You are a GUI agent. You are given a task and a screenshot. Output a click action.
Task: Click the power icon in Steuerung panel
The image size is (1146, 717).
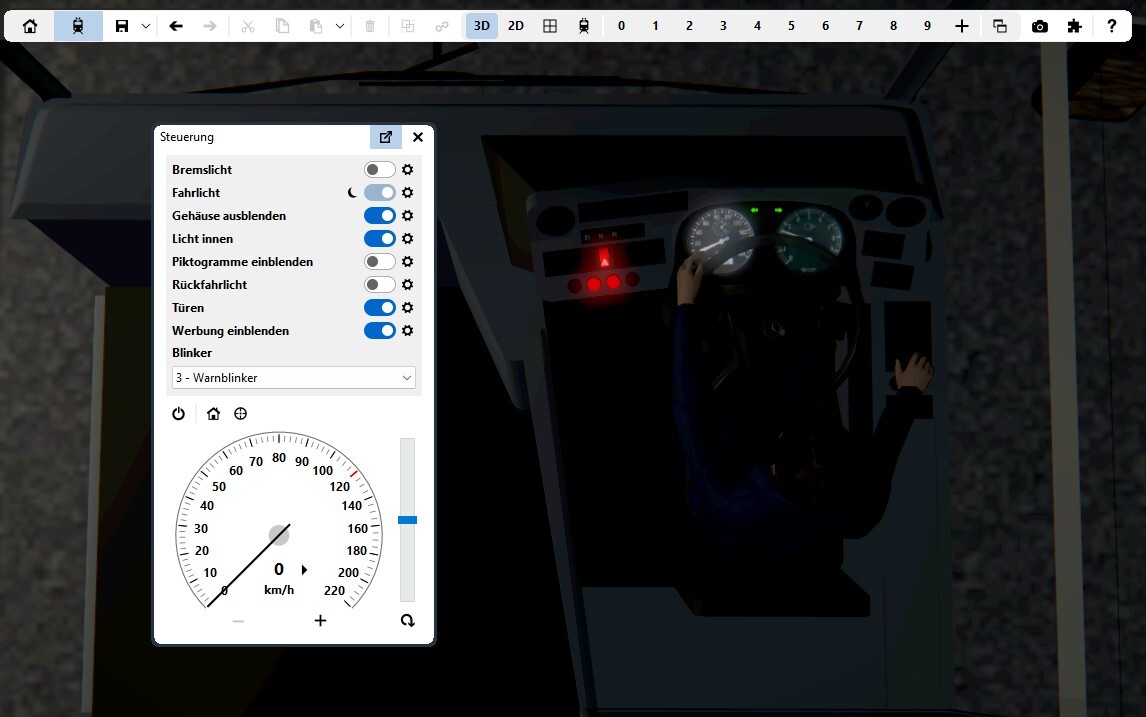[x=178, y=414]
